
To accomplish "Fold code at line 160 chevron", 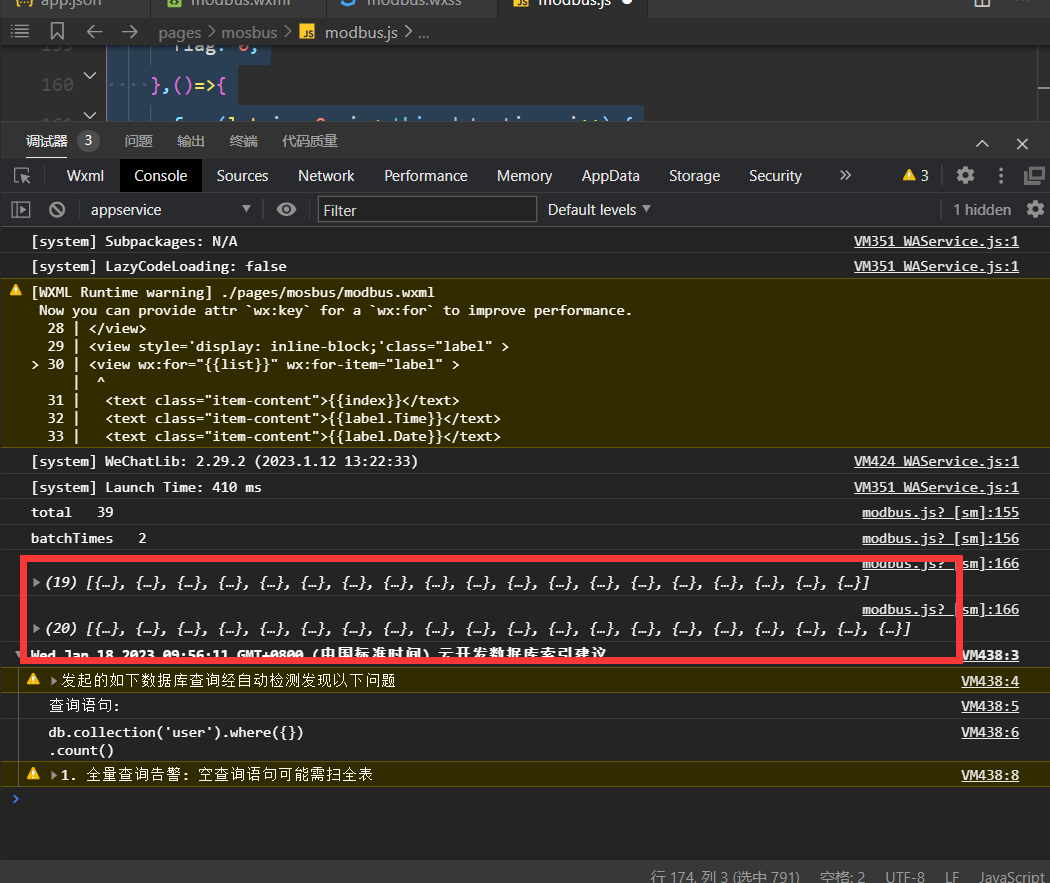I will (90, 76).
